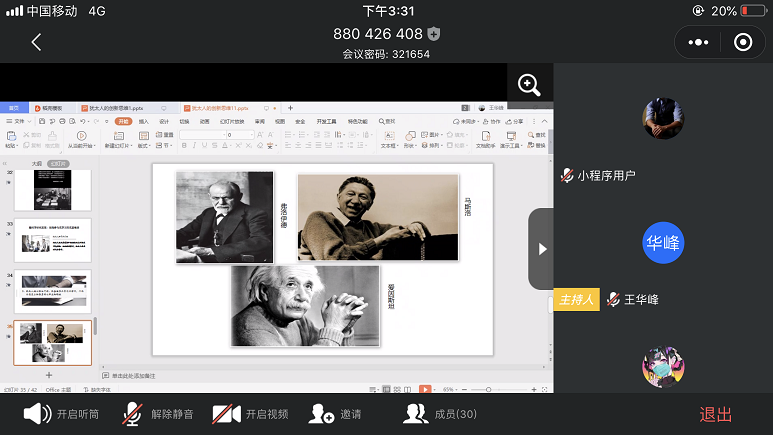Open the font size combo box
This screenshot has width=773, height=435.
(x=240, y=135)
